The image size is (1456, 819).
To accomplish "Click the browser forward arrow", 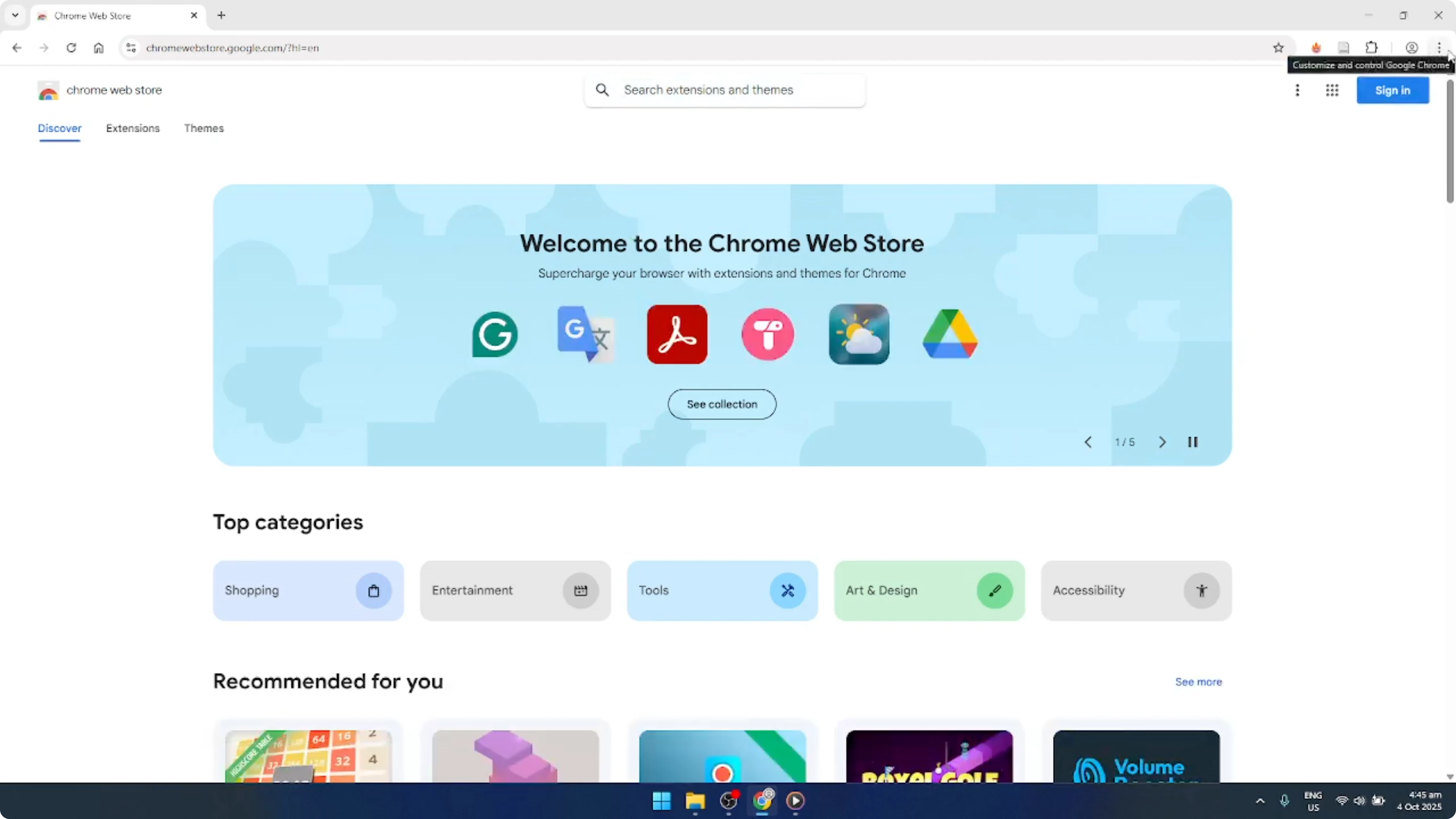I will tap(44, 48).
